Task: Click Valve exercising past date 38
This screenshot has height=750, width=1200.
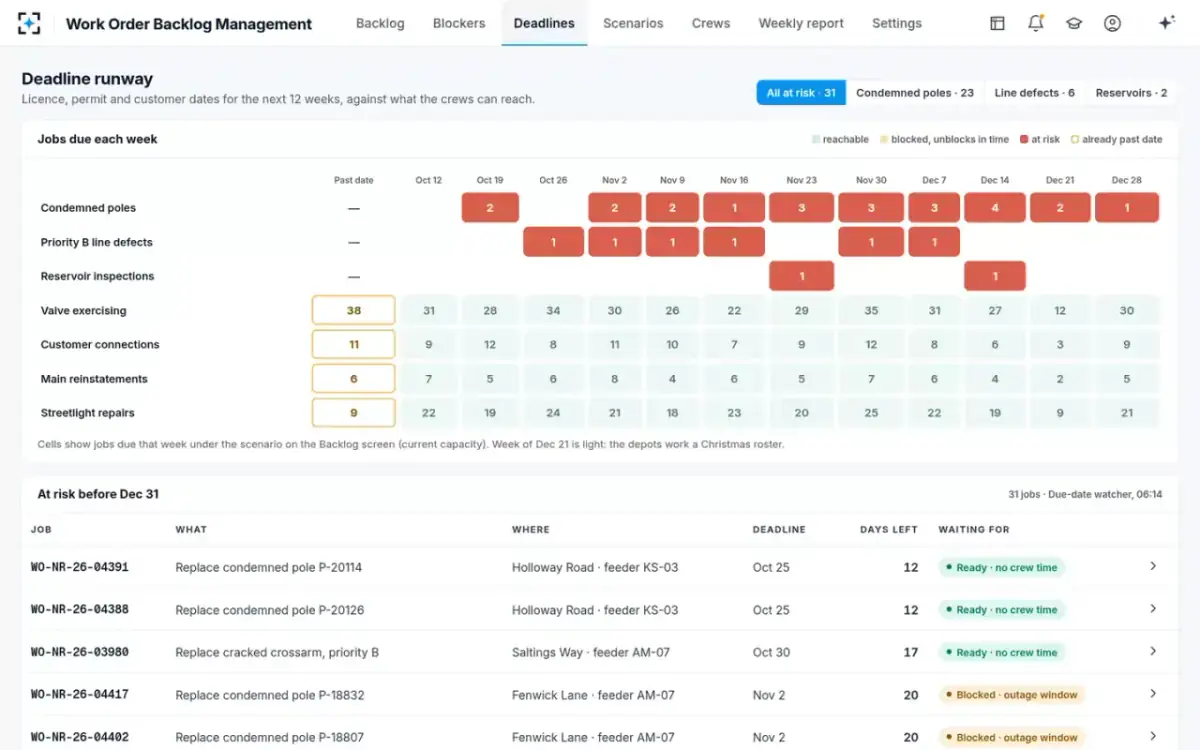Action: click(354, 310)
